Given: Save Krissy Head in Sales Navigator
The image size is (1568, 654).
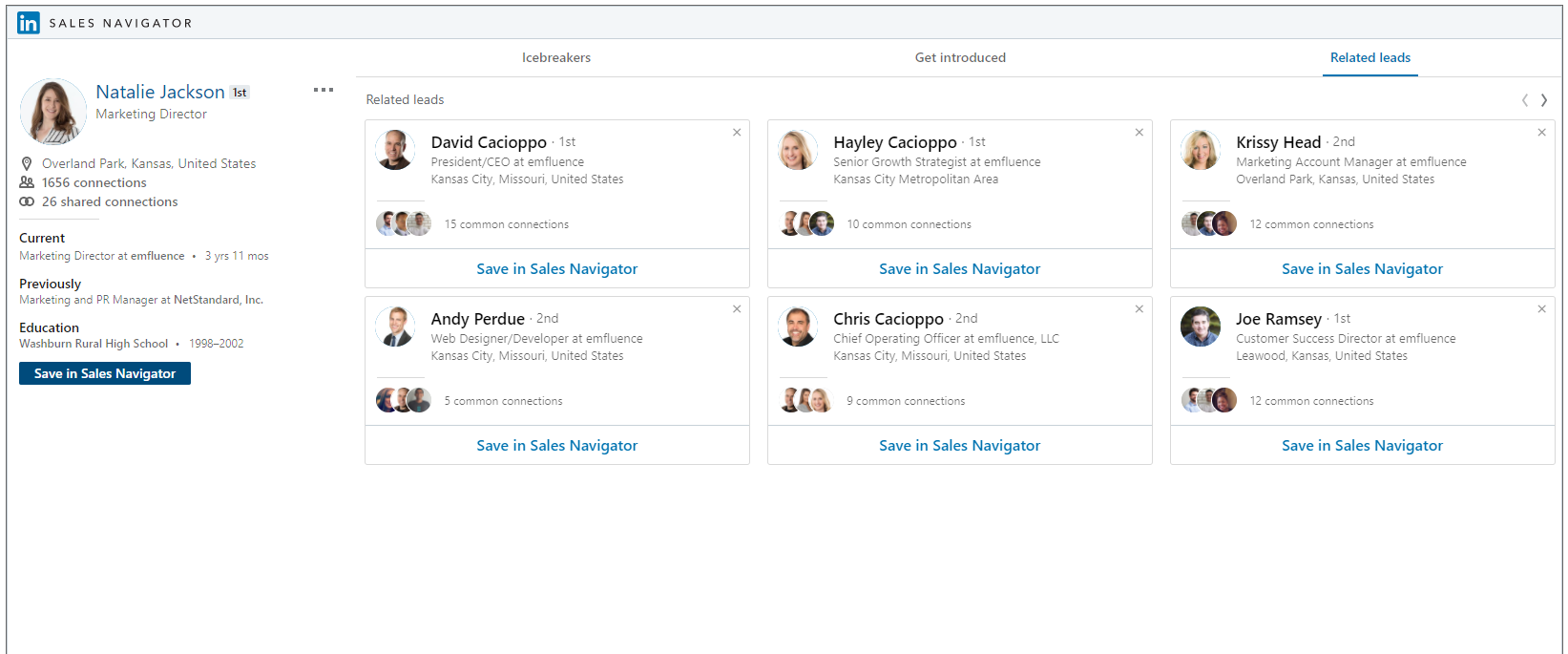Looking at the screenshot, I should point(1363,269).
